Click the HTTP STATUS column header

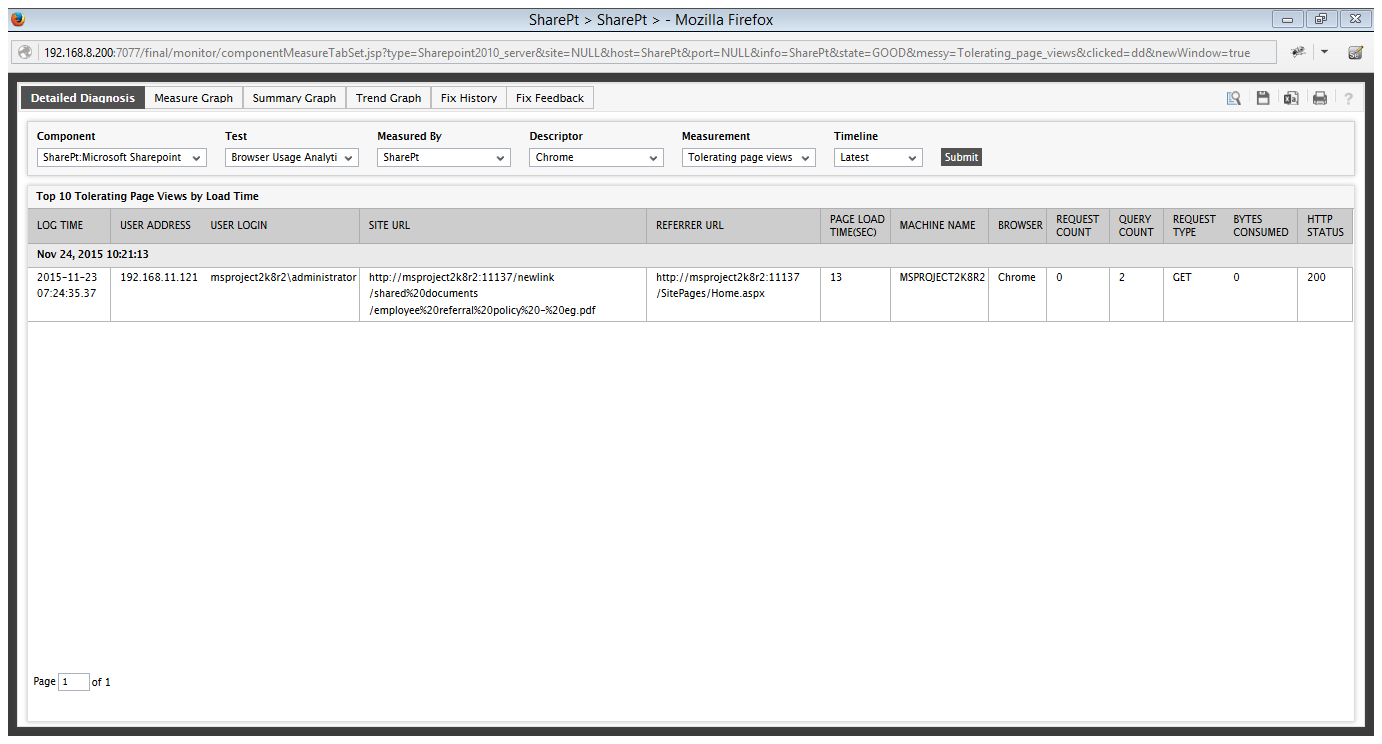point(1325,225)
